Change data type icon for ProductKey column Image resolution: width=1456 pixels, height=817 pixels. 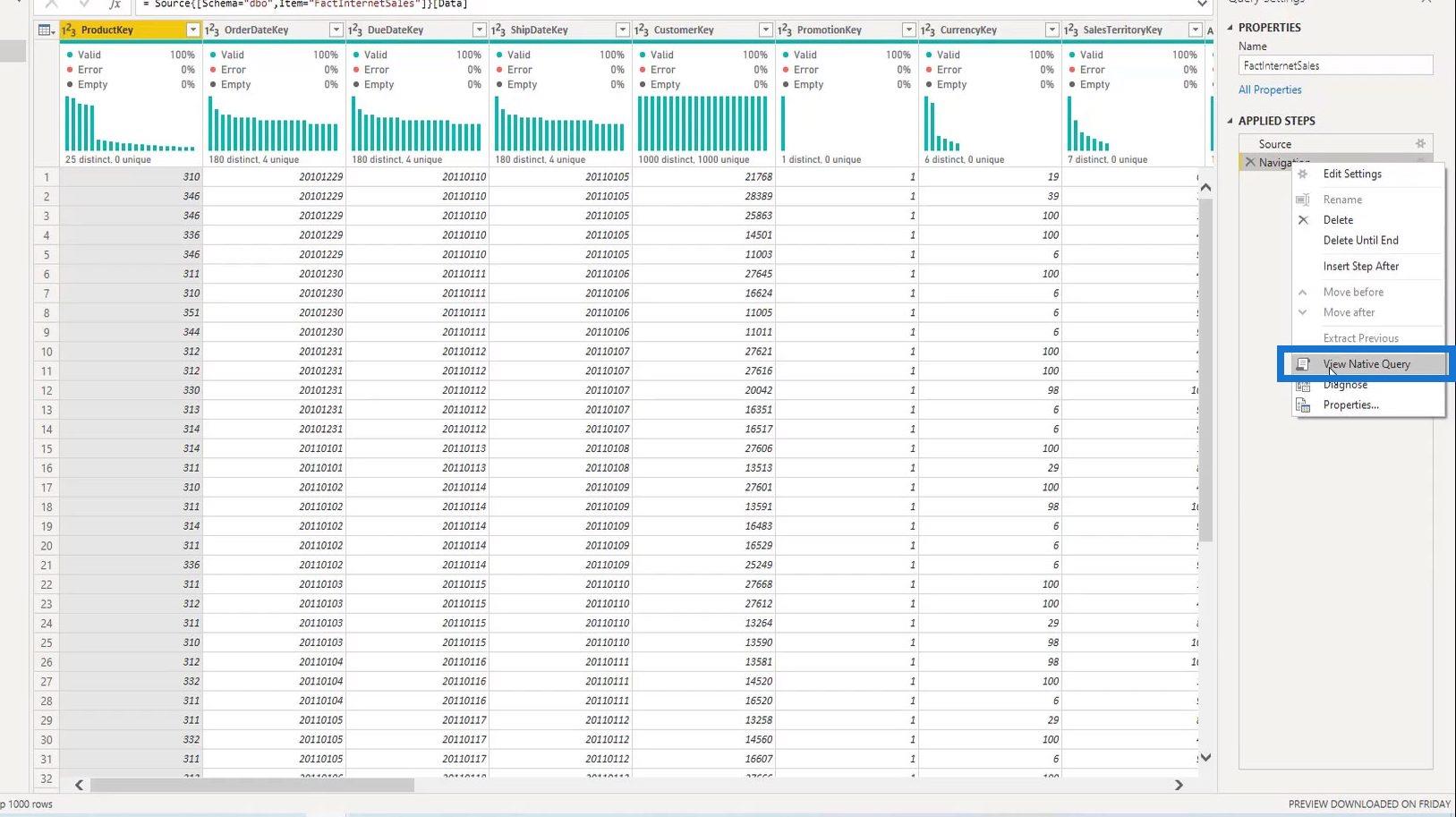point(69,30)
